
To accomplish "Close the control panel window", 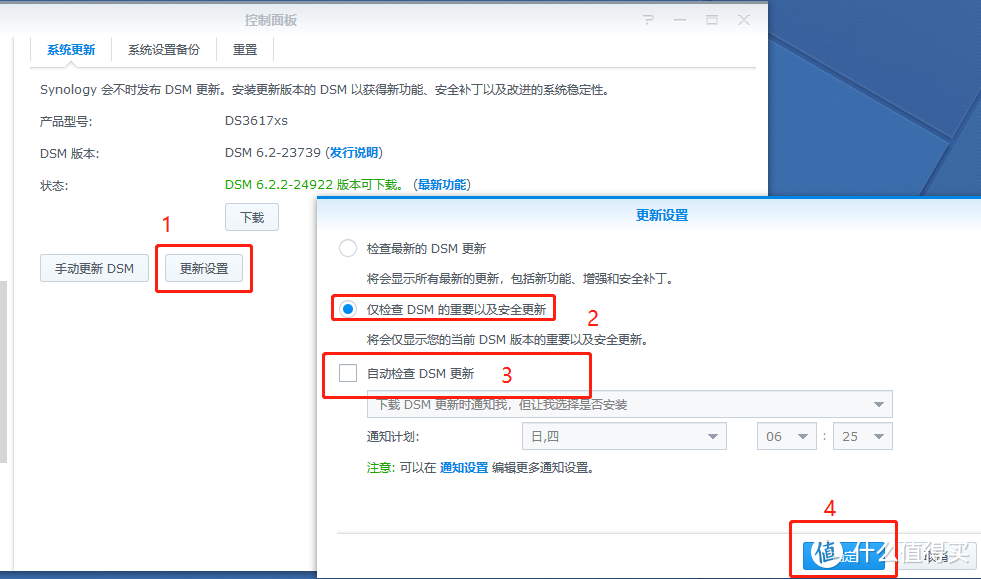I will pos(744,20).
